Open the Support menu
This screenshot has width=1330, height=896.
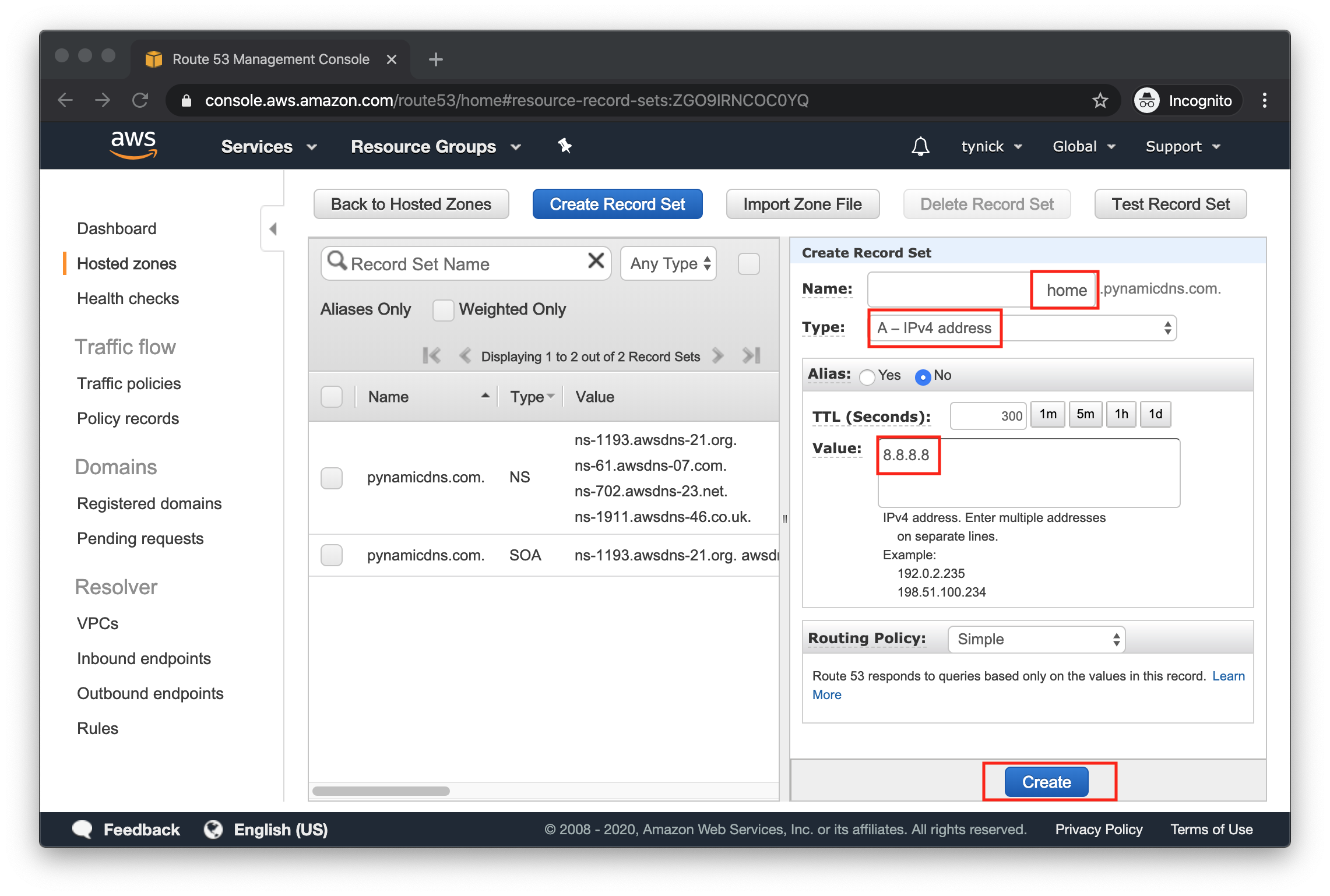pyautogui.click(x=1183, y=146)
